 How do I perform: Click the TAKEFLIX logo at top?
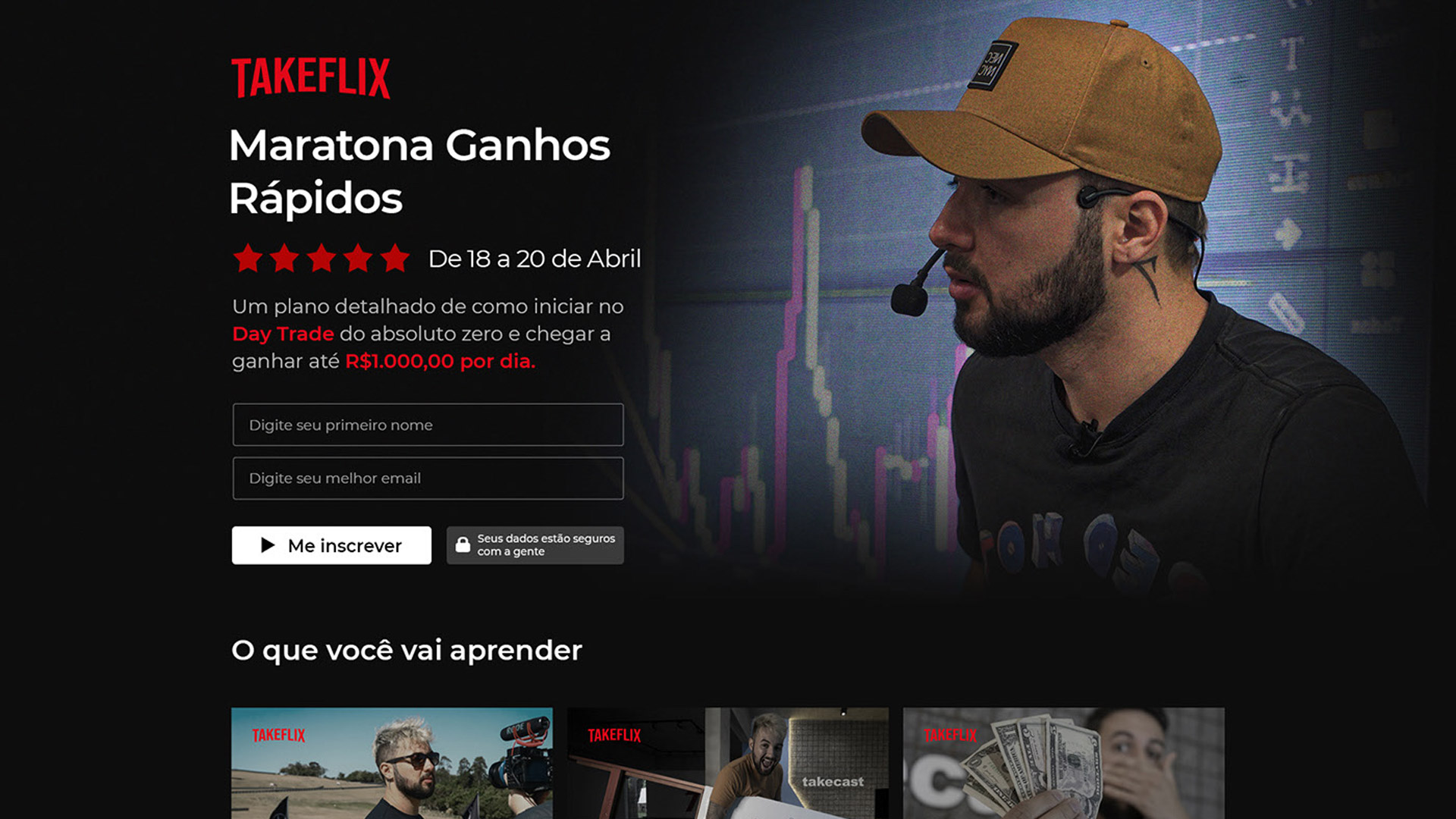(x=310, y=77)
